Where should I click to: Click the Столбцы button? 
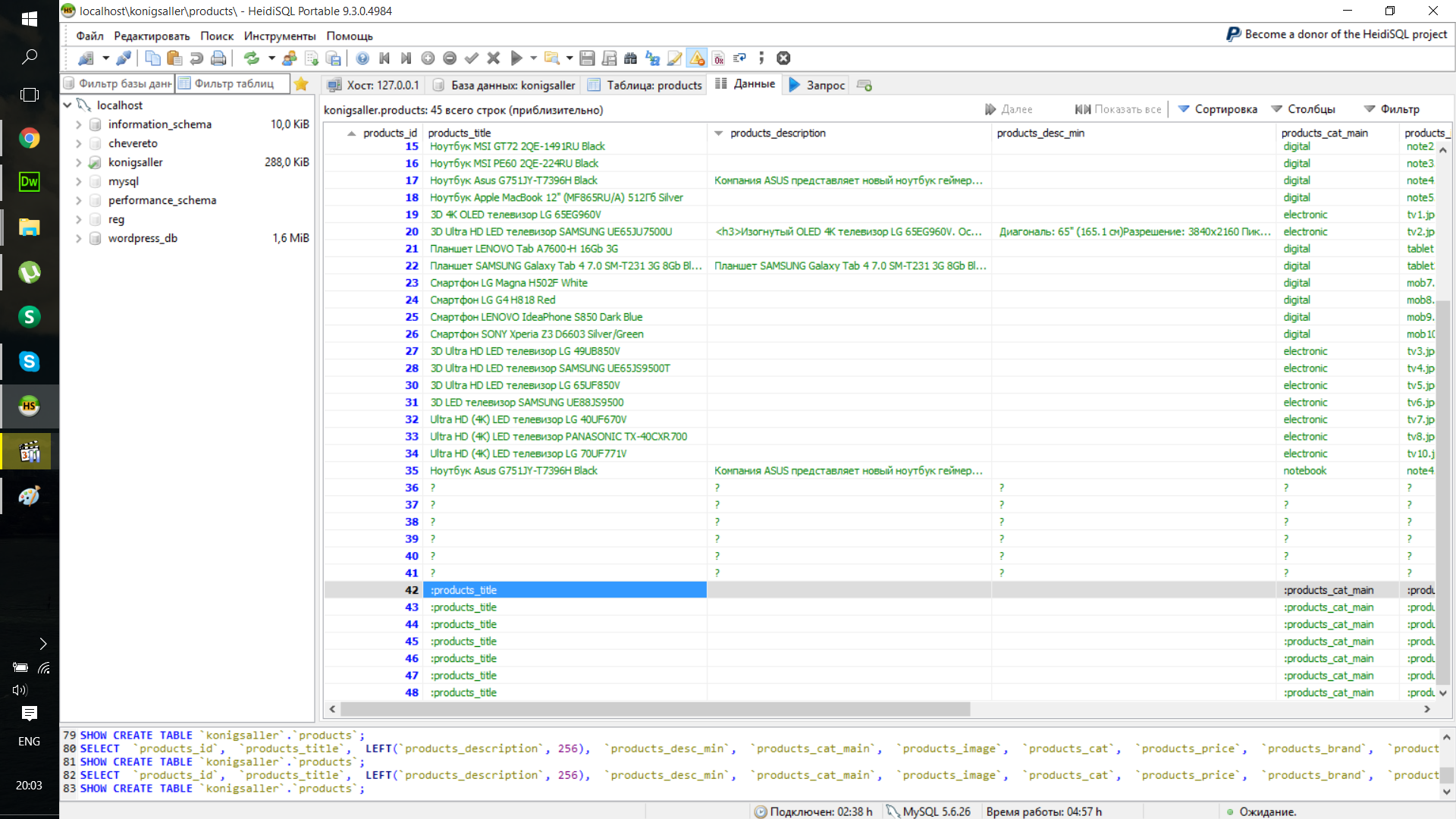click(1303, 109)
